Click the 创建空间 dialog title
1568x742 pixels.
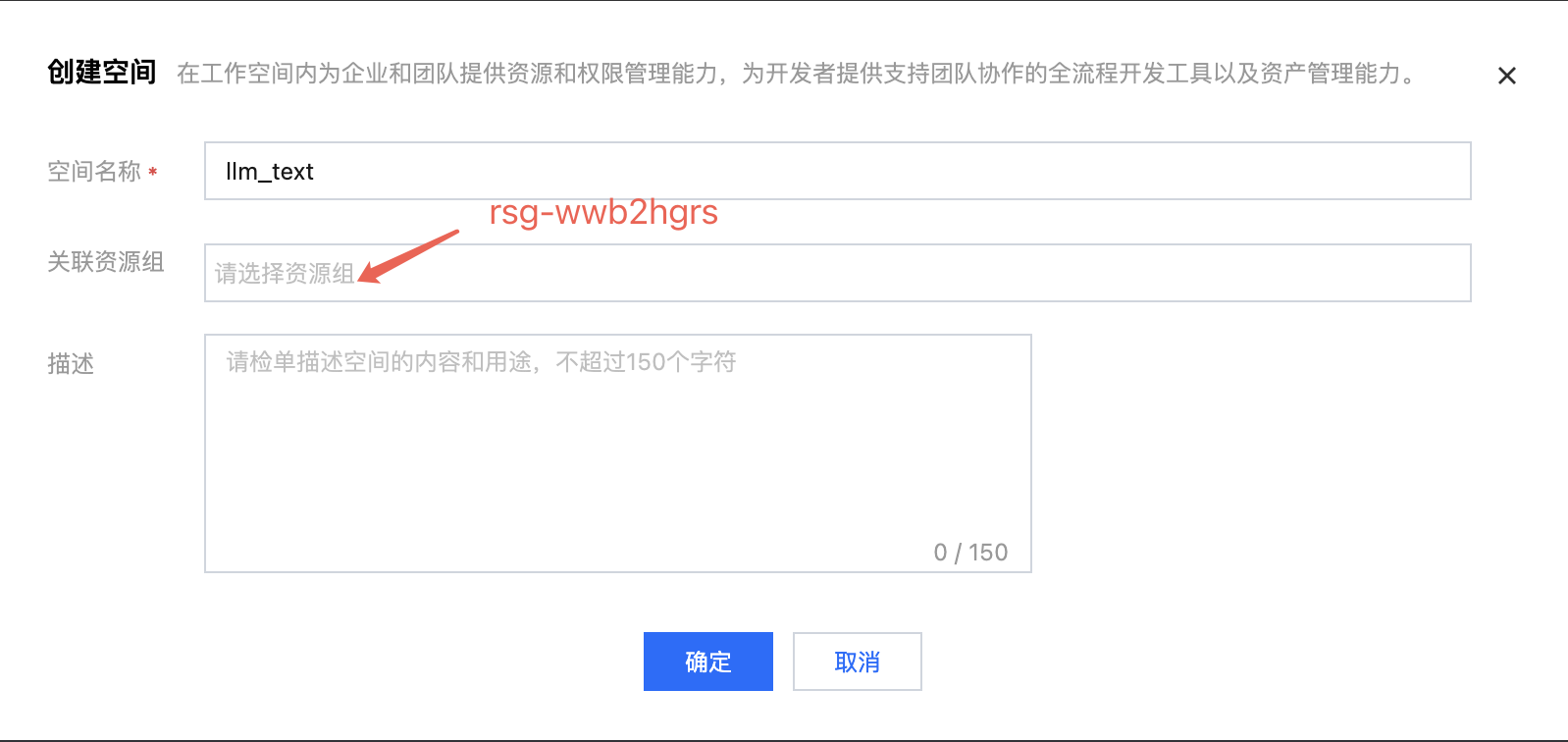click(102, 72)
